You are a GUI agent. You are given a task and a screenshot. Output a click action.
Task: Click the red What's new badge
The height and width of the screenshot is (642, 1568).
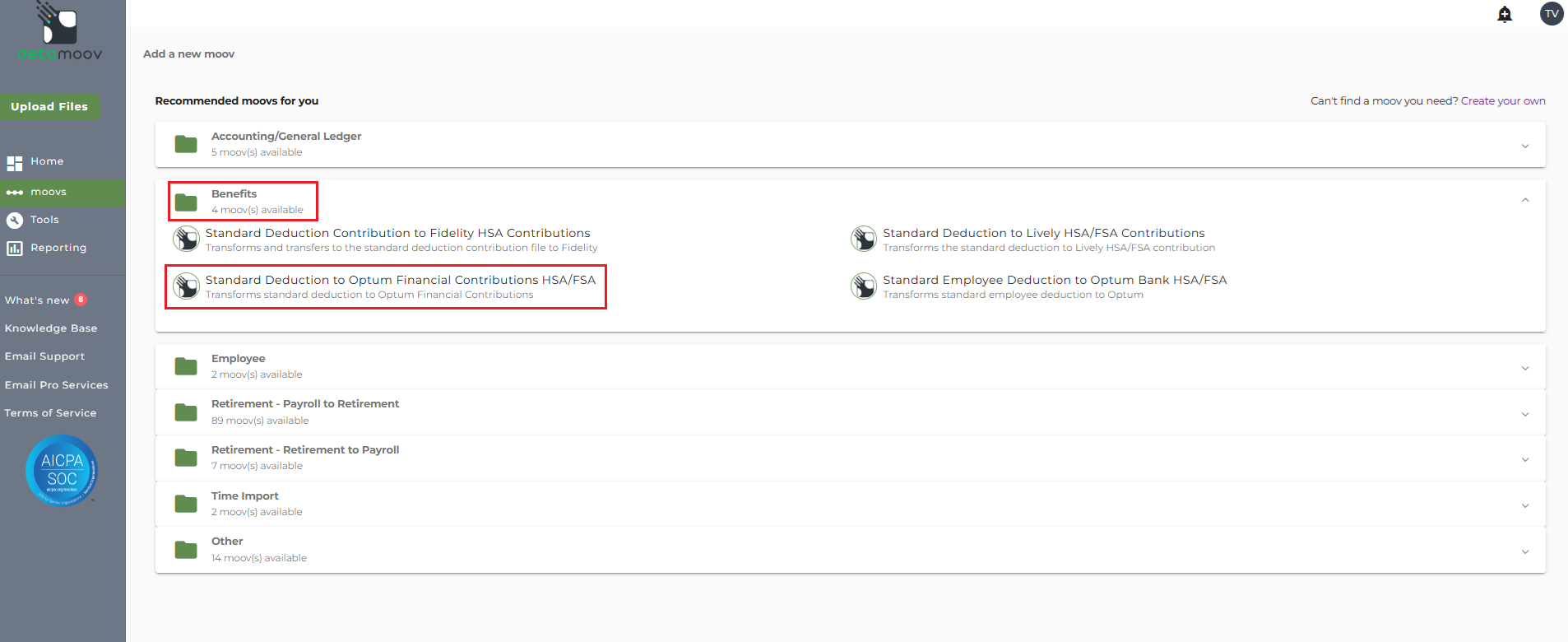[x=81, y=300]
